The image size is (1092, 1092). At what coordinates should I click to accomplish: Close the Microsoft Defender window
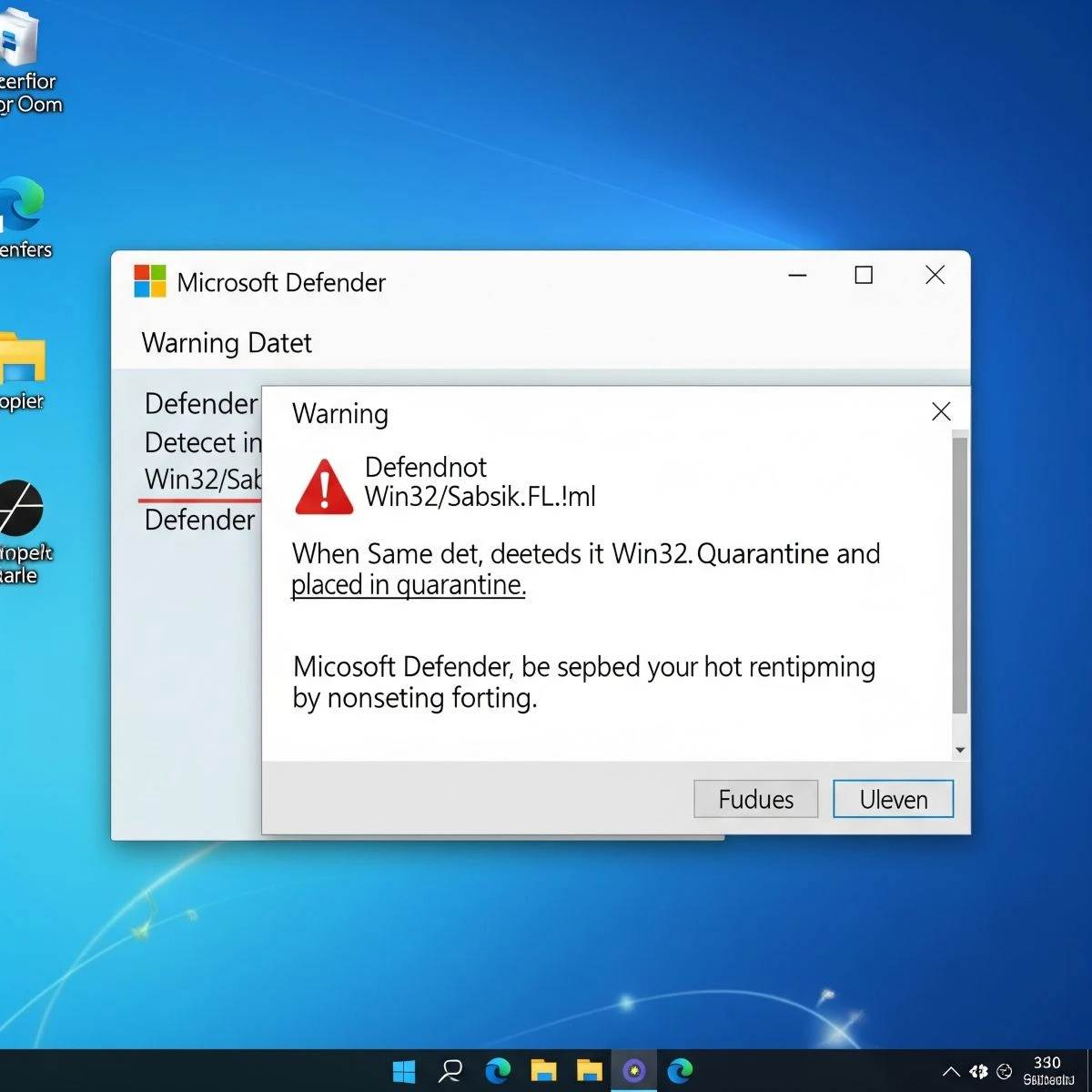(935, 275)
